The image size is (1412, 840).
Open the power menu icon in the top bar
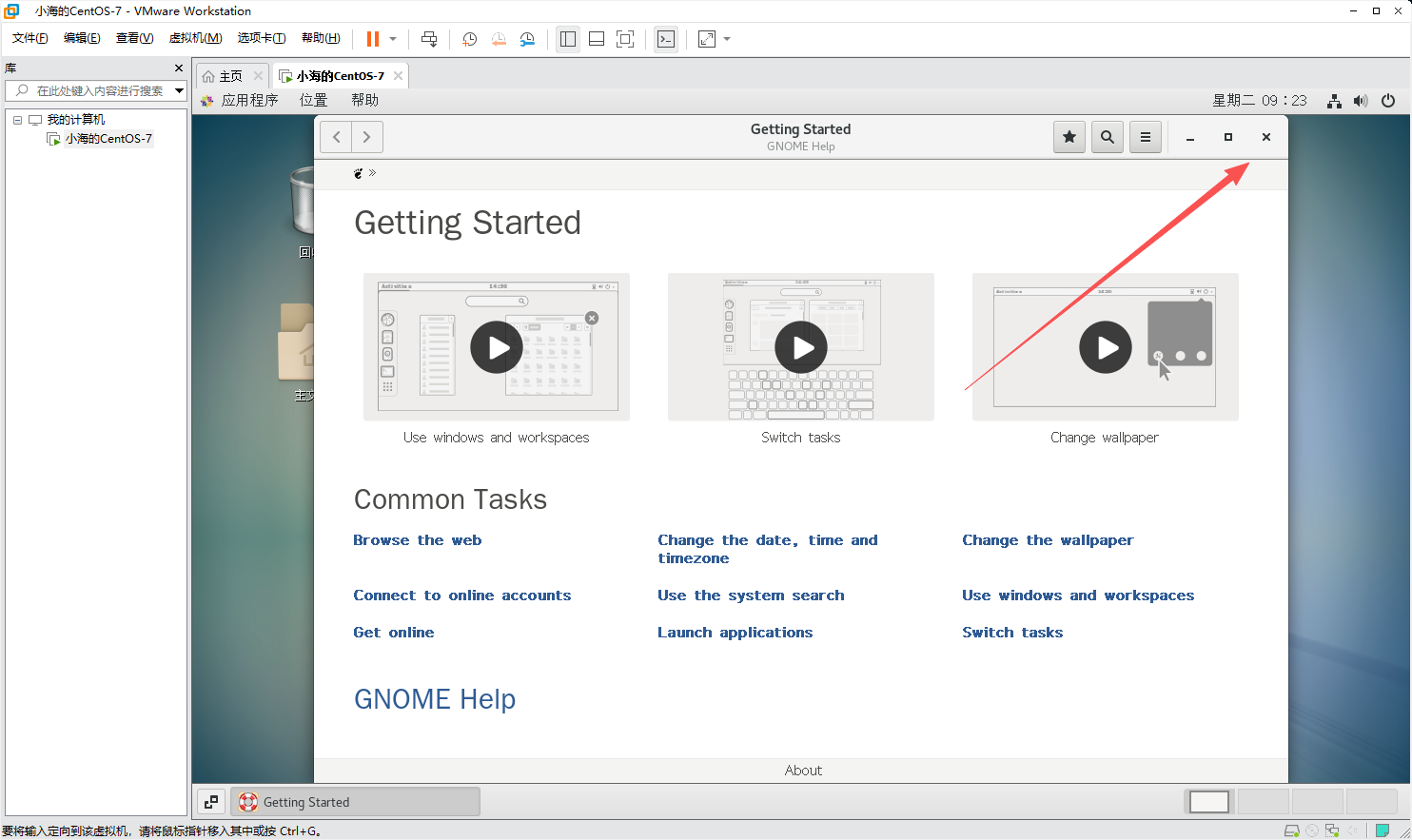pos(1388,101)
